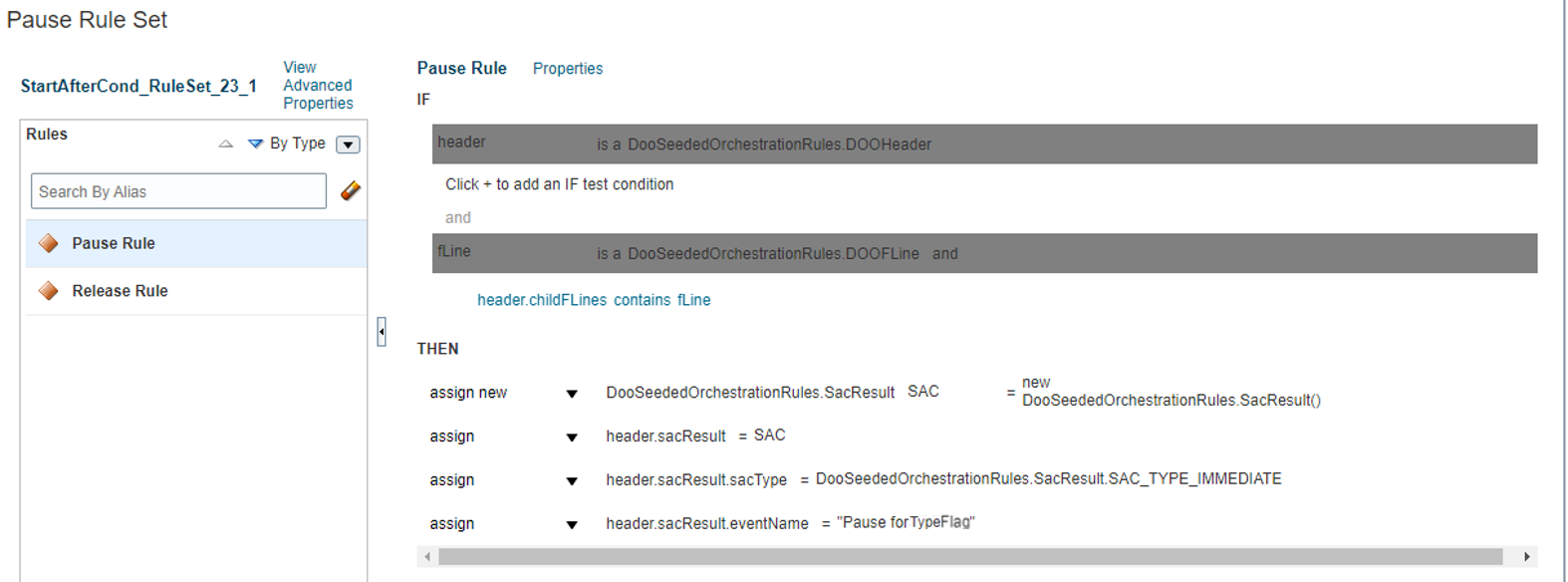This screenshot has height=582, width=1568.
Task: Open the dropdown for the eventName assign action
Action: point(572,523)
